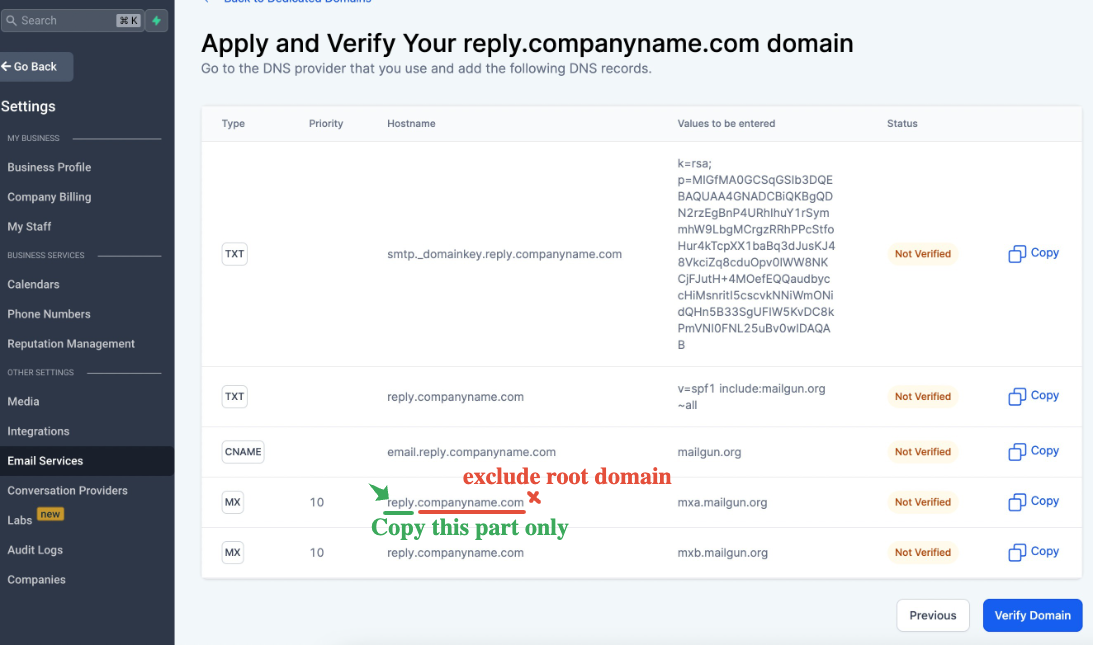The image size is (1093, 645).
Task: Click the Go Back arrow button
Action: click(34, 67)
